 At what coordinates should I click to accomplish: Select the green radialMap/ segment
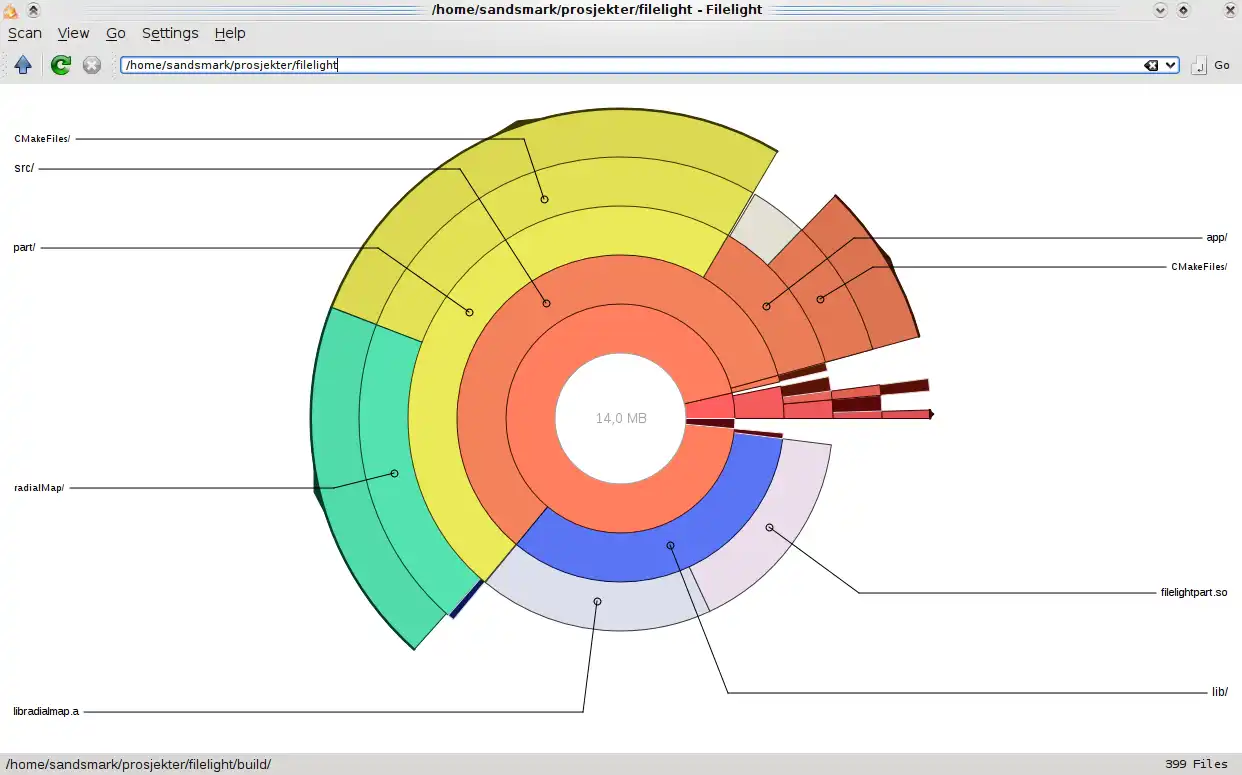point(394,473)
